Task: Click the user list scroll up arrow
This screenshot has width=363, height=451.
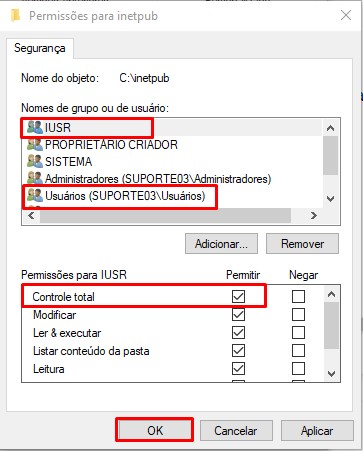Action: point(330,128)
